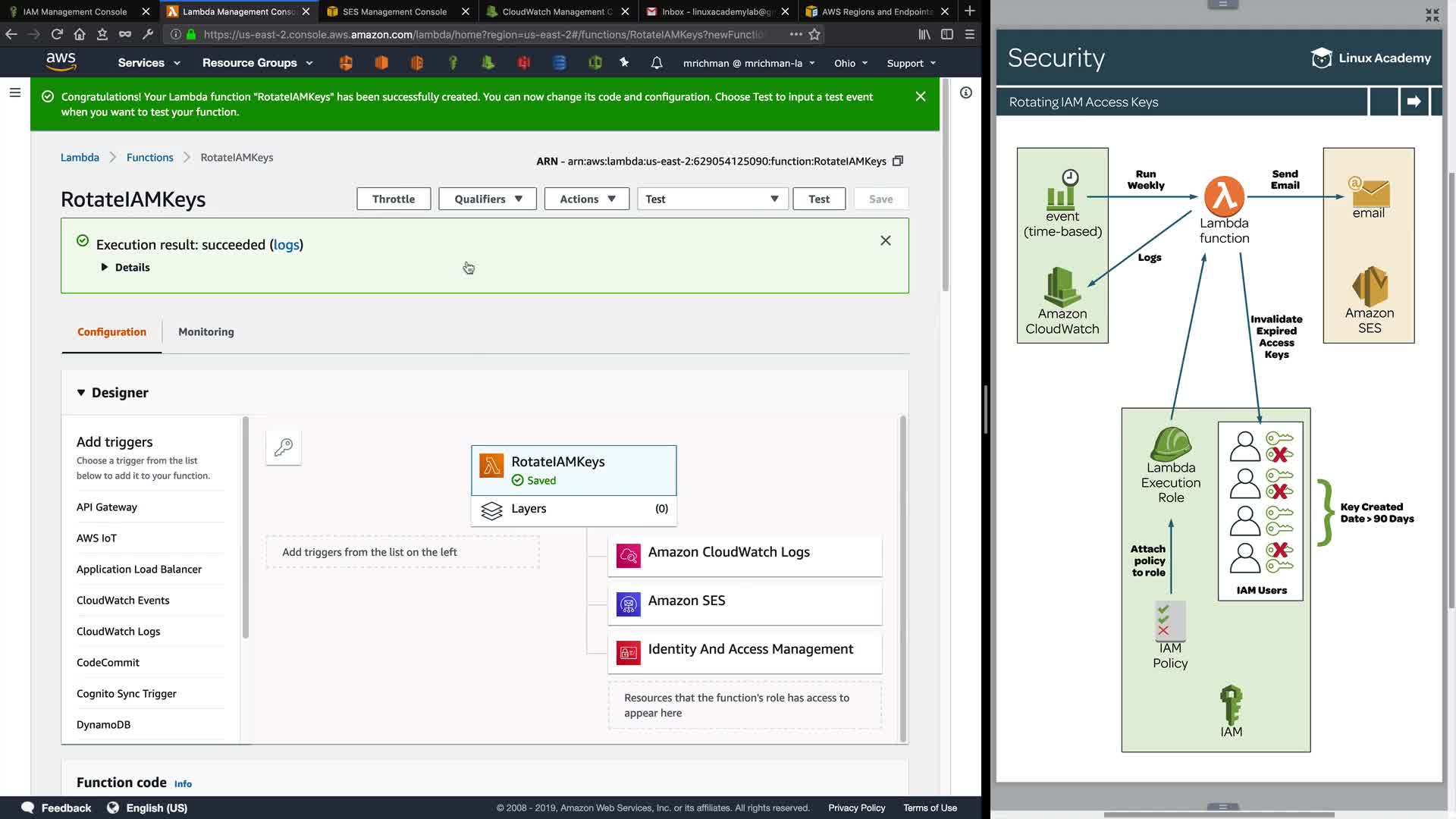This screenshot has height=819, width=1456.
Task: Open the execution logs link
Action: 286,244
